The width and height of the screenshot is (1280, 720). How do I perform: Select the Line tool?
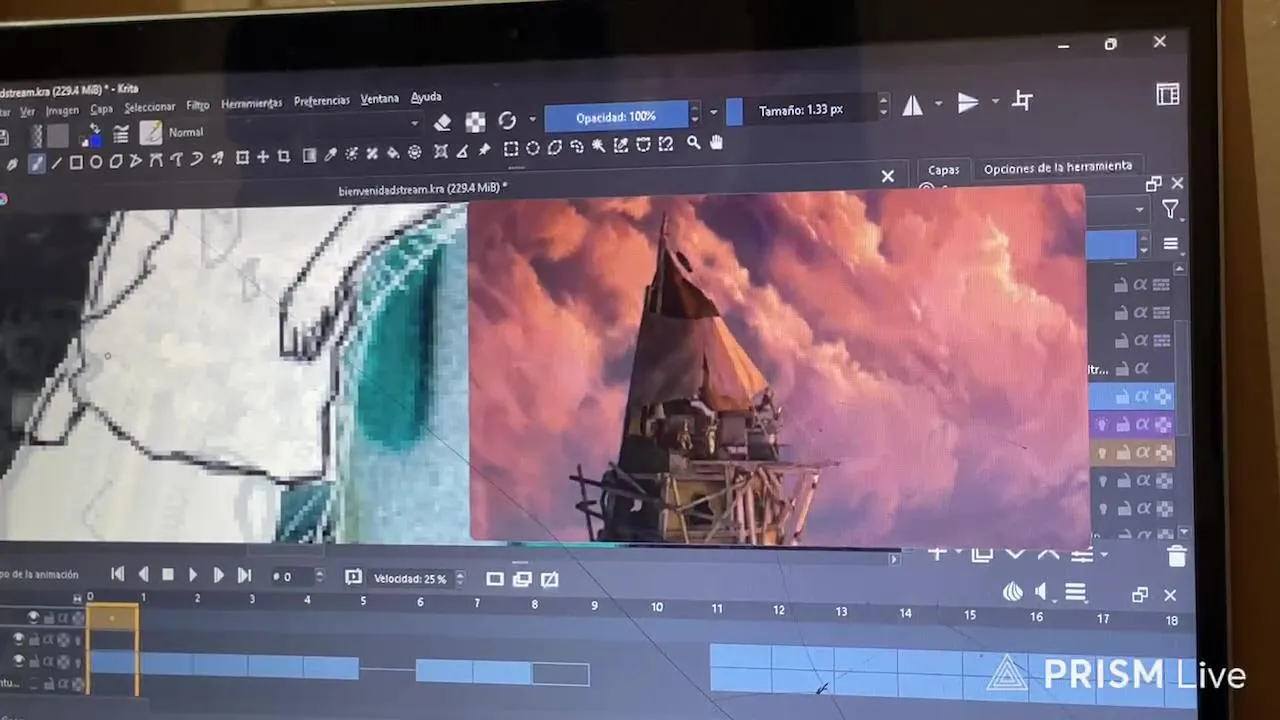coord(56,162)
